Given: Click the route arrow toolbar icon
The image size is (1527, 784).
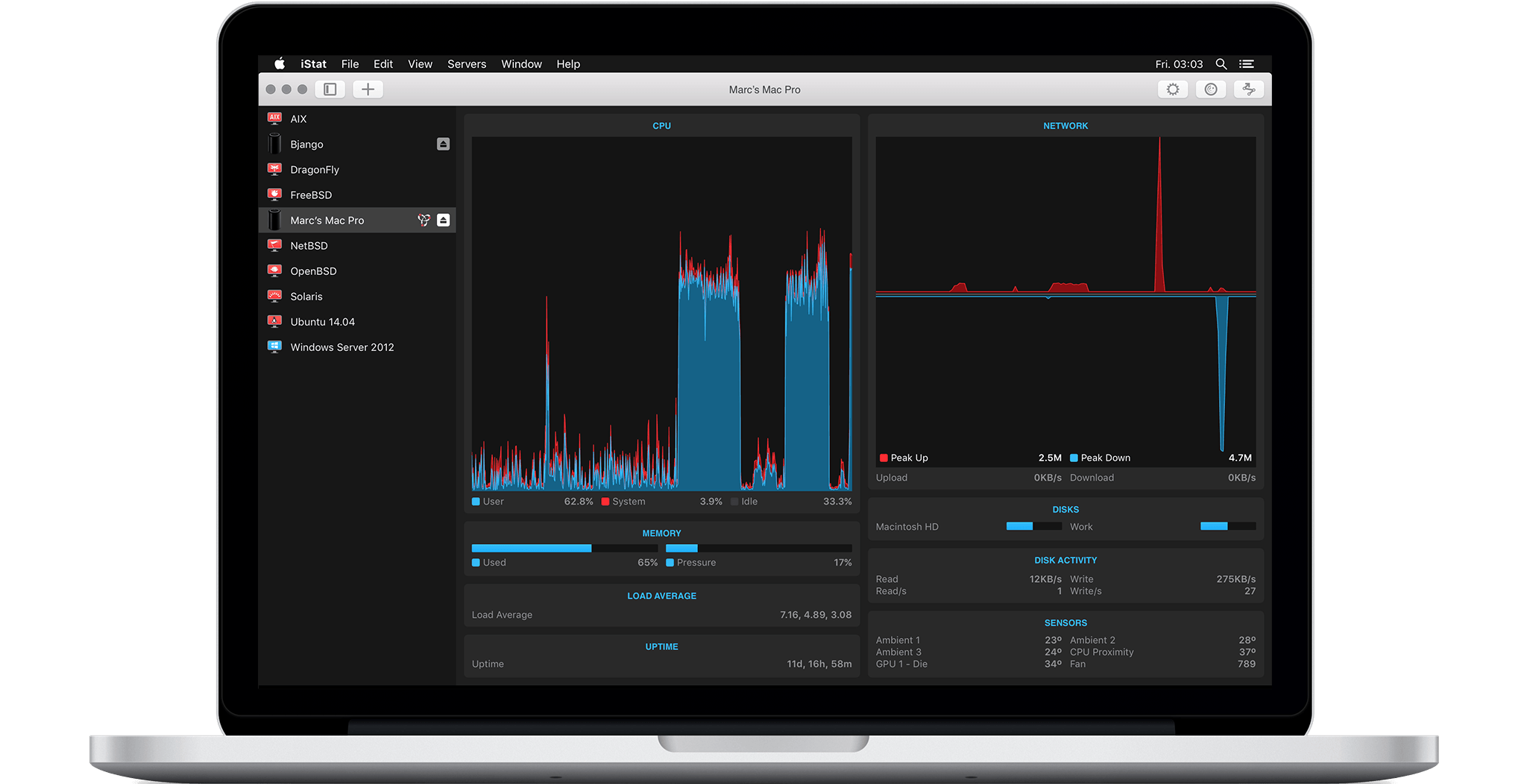Looking at the screenshot, I should pos(1249,89).
